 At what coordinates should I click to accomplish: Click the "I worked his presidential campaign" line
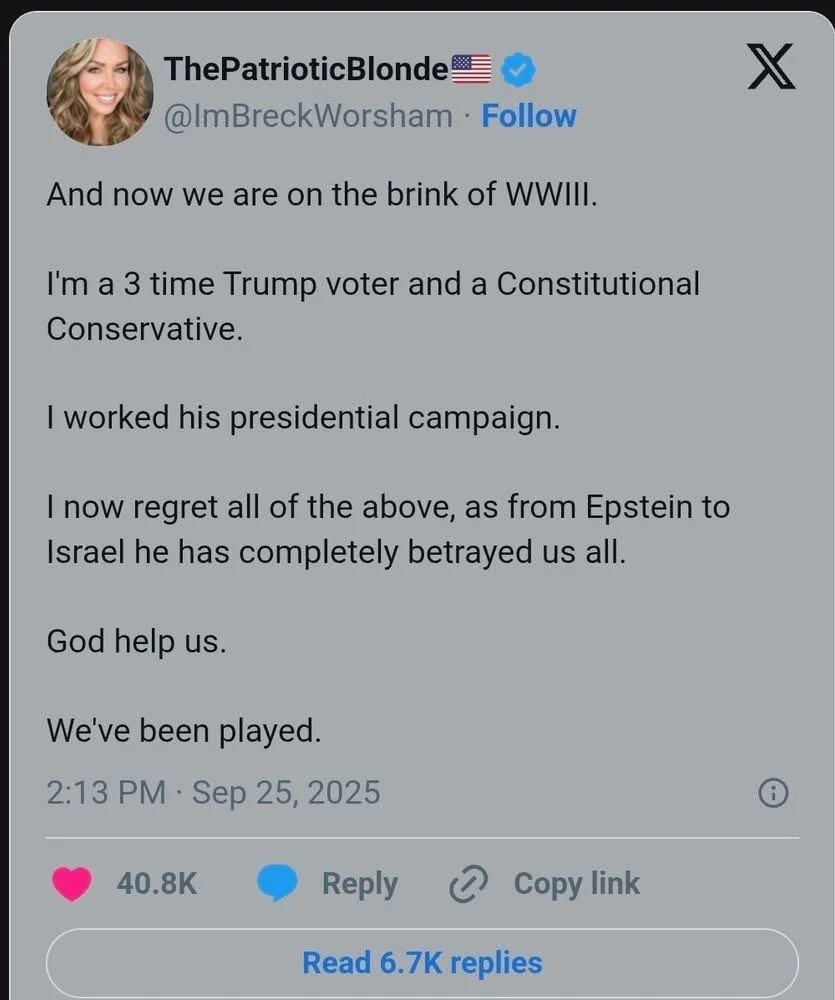coord(304,418)
